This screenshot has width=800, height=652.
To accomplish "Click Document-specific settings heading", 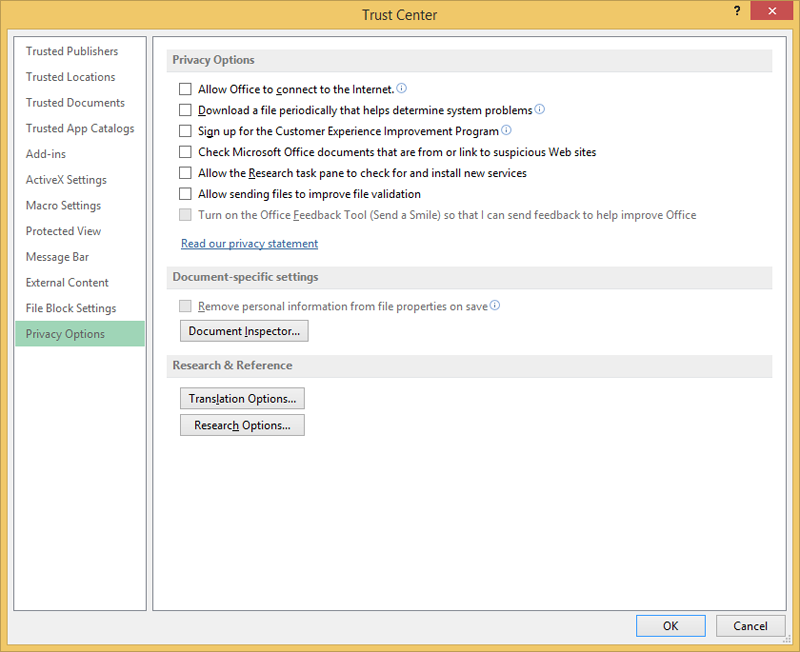I will coord(245,277).
